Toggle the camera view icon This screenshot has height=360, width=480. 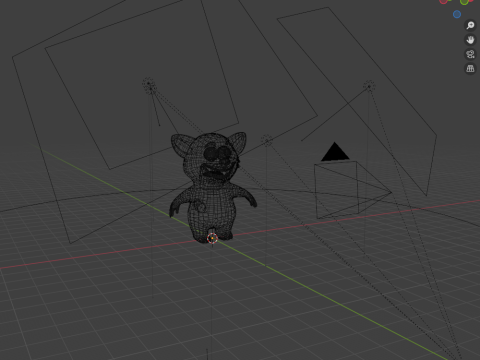(470, 54)
